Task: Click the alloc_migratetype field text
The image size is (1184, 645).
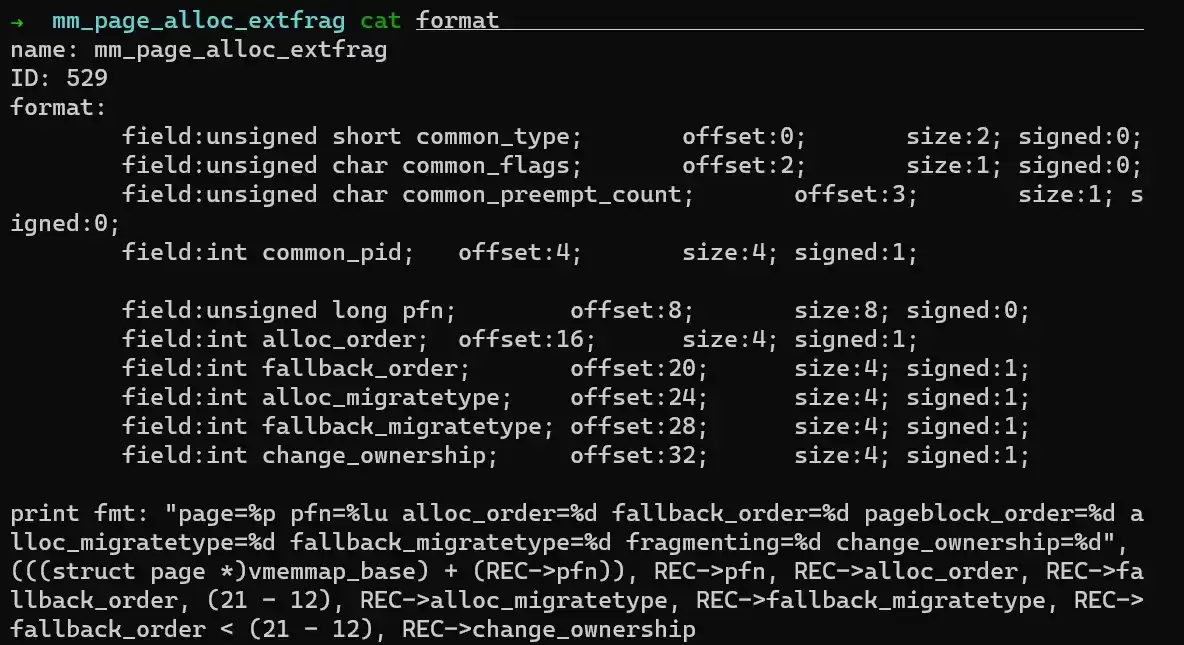Action: coord(317,397)
